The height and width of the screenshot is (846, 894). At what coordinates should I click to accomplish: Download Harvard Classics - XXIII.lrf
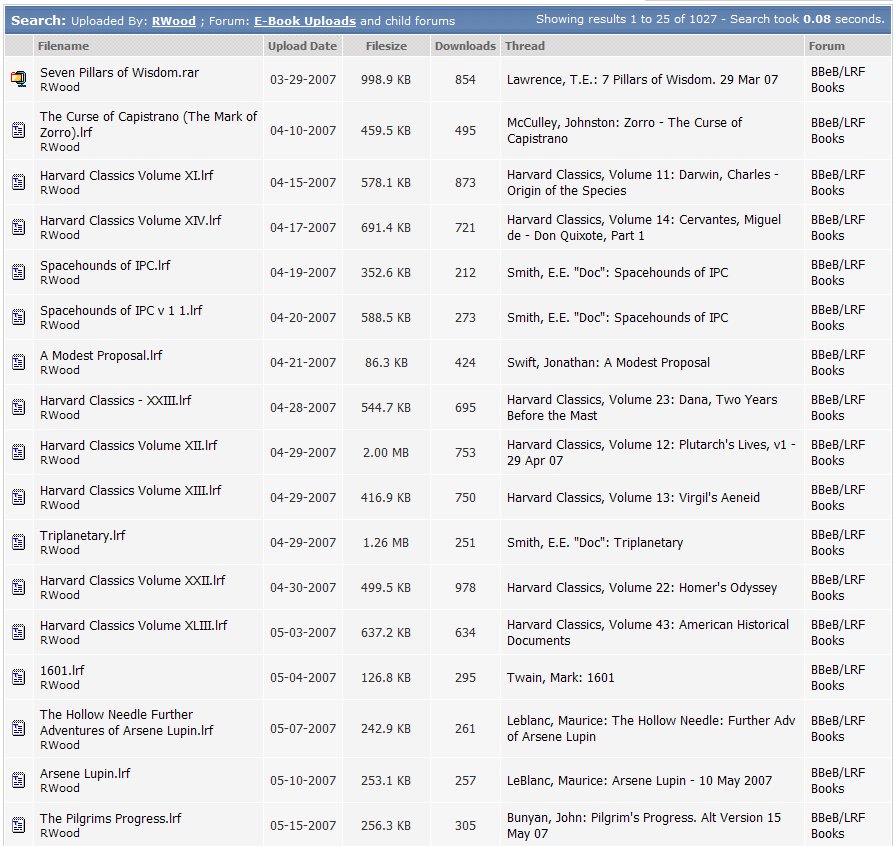tap(115, 401)
